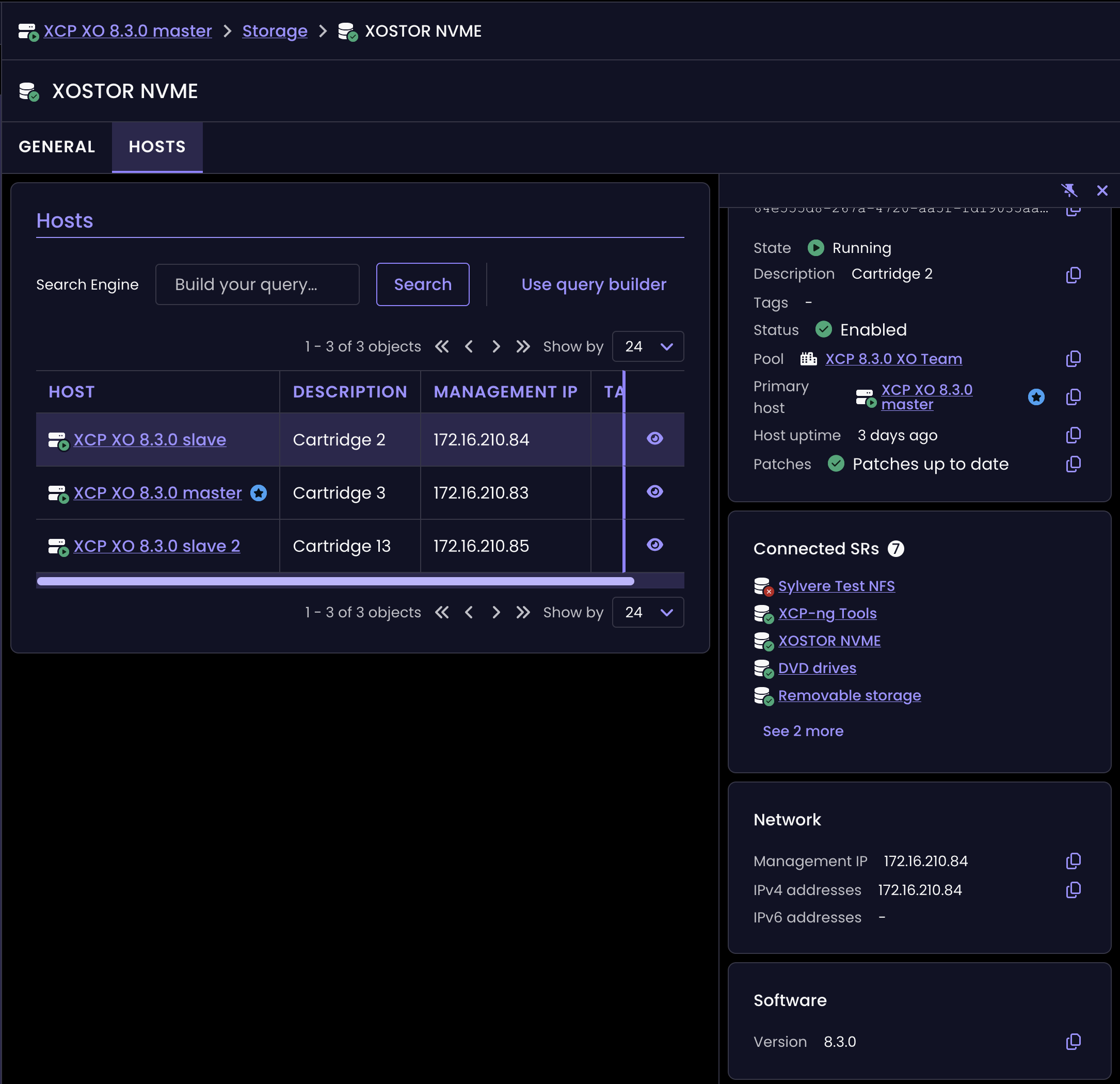Screen dimensions: 1120x1084
Task: Click the Build your query search field
Action: pos(257,284)
